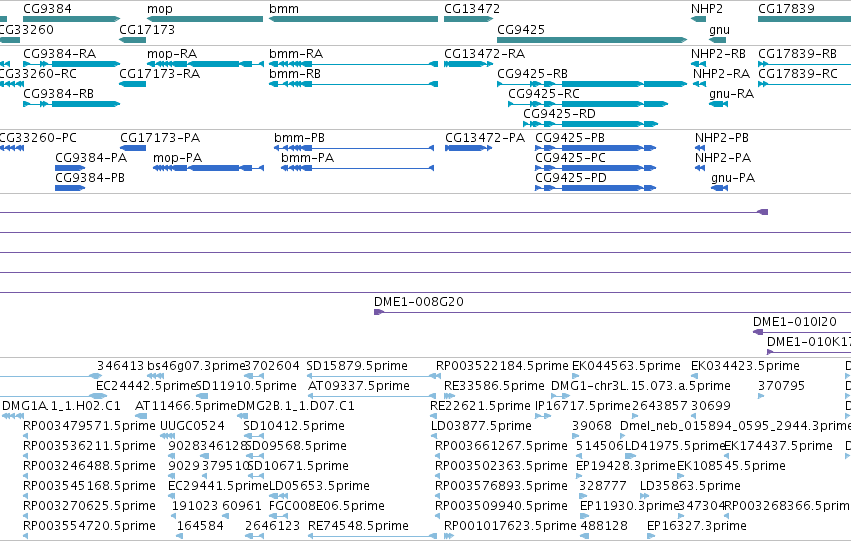This screenshot has height=541, width=851.
Task: Select the NHP2 gene label
Action: [707, 9]
